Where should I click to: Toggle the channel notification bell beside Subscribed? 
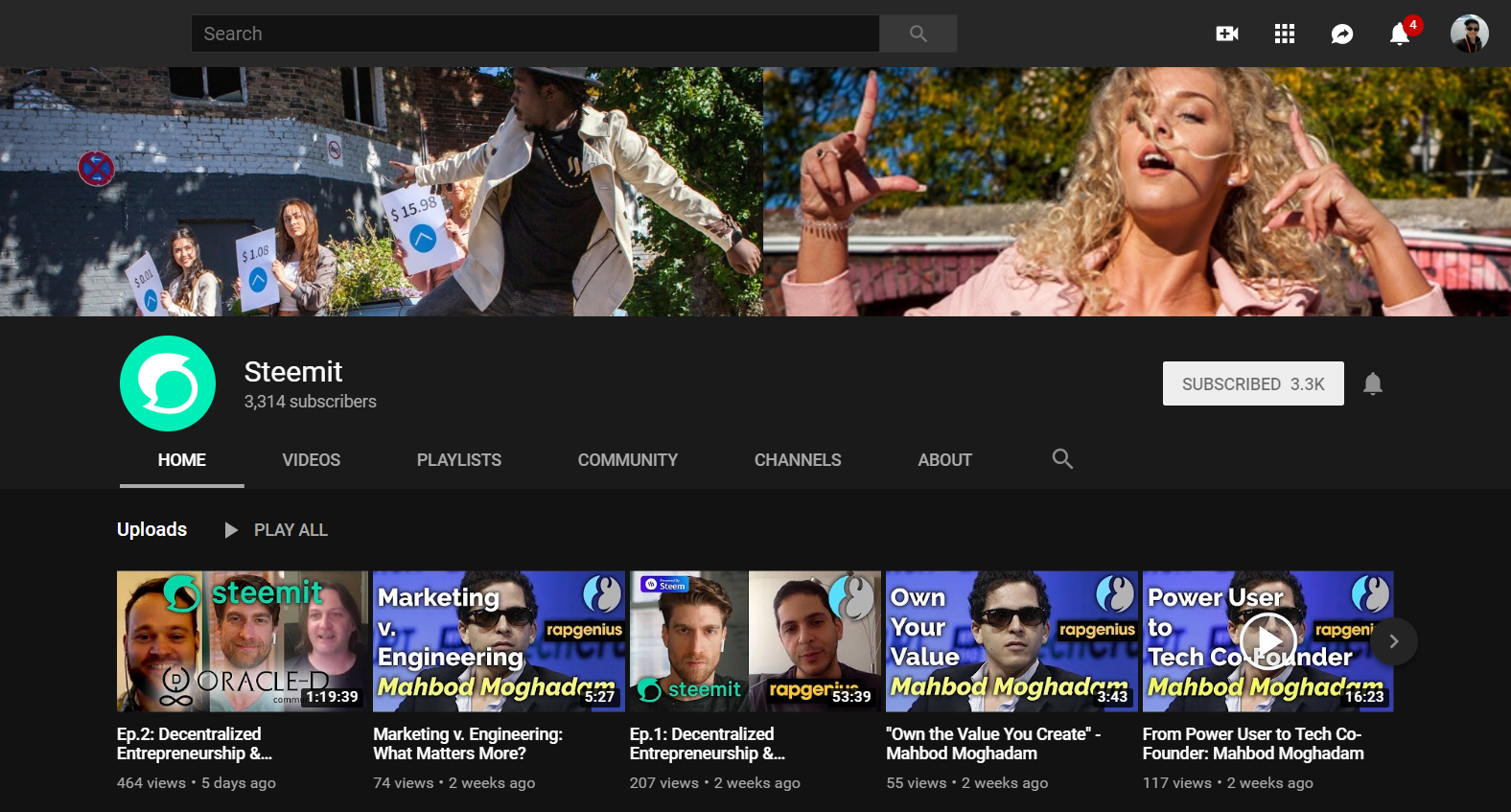point(1373,383)
